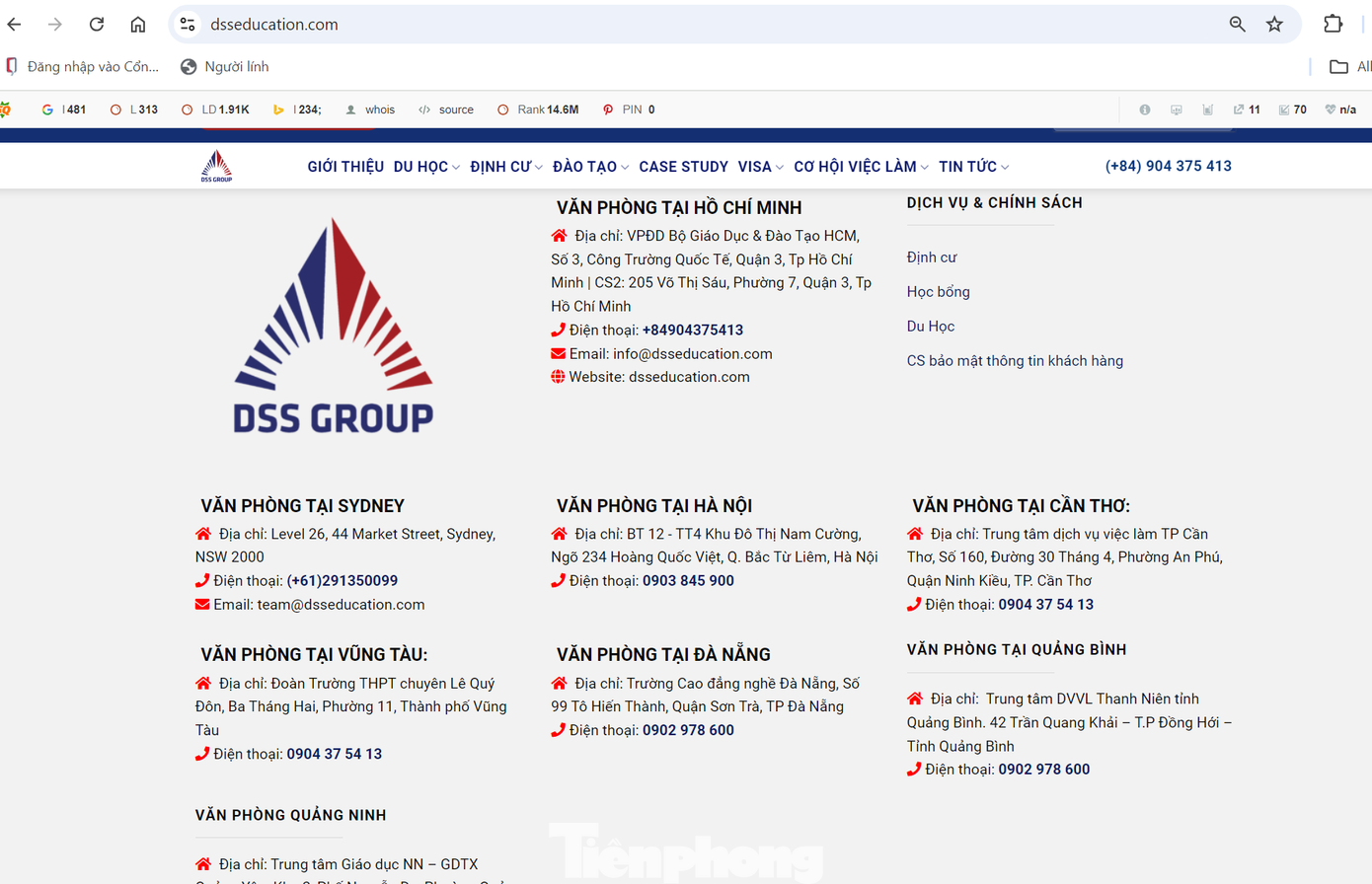Click the source SEO toolbar item
The image size is (1372, 884).
tap(446, 110)
